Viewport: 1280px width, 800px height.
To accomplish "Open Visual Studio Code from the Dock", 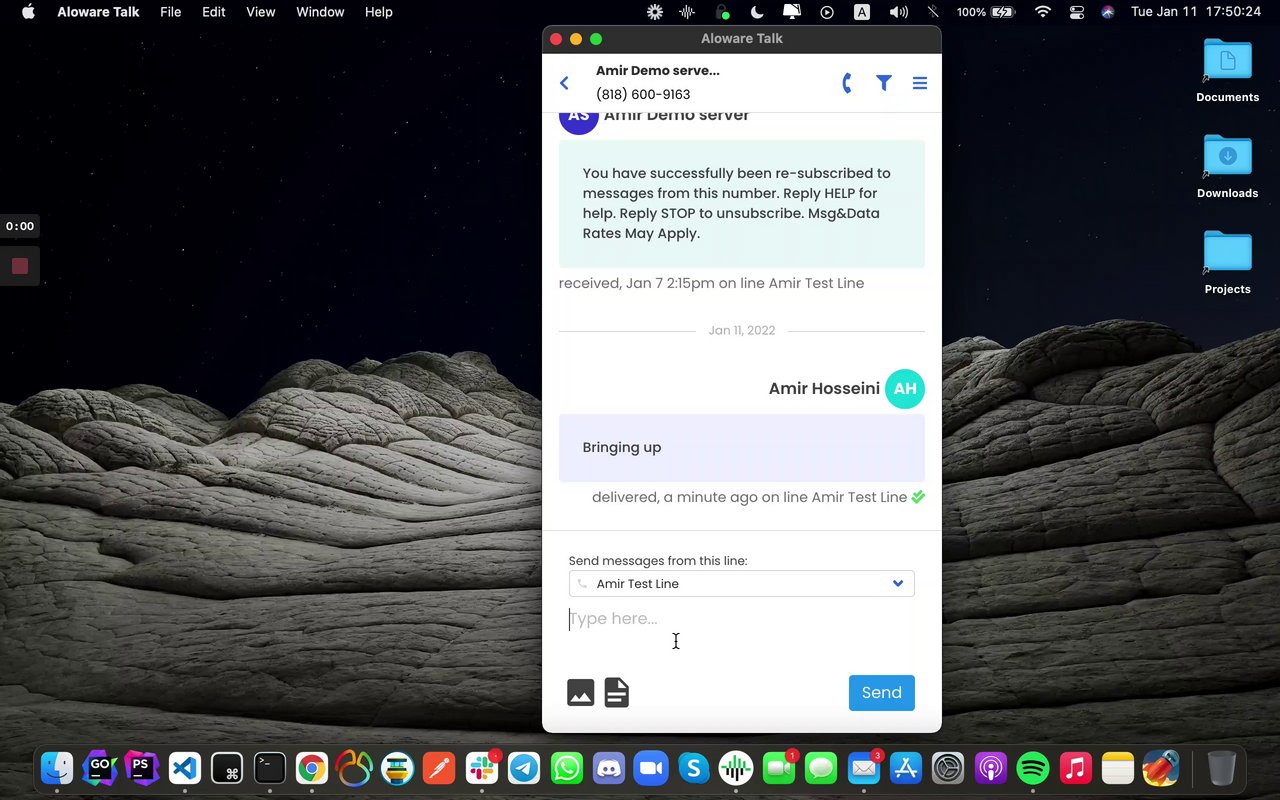I will (184, 768).
